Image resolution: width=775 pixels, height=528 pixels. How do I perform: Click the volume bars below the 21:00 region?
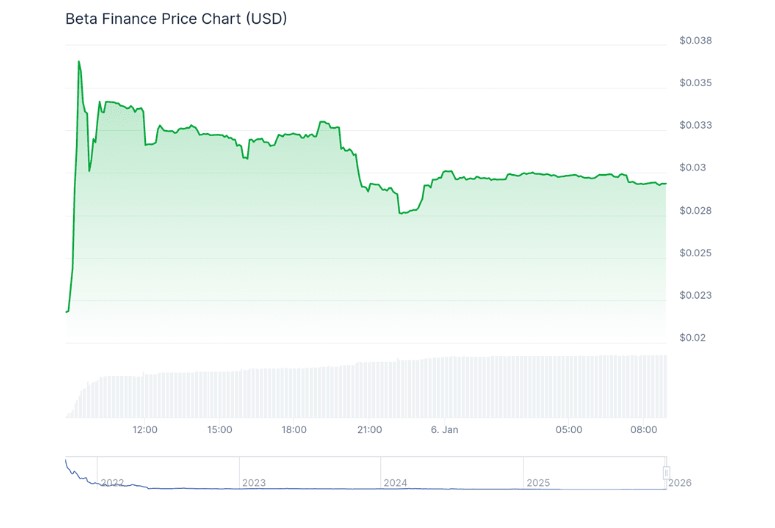tap(369, 390)
